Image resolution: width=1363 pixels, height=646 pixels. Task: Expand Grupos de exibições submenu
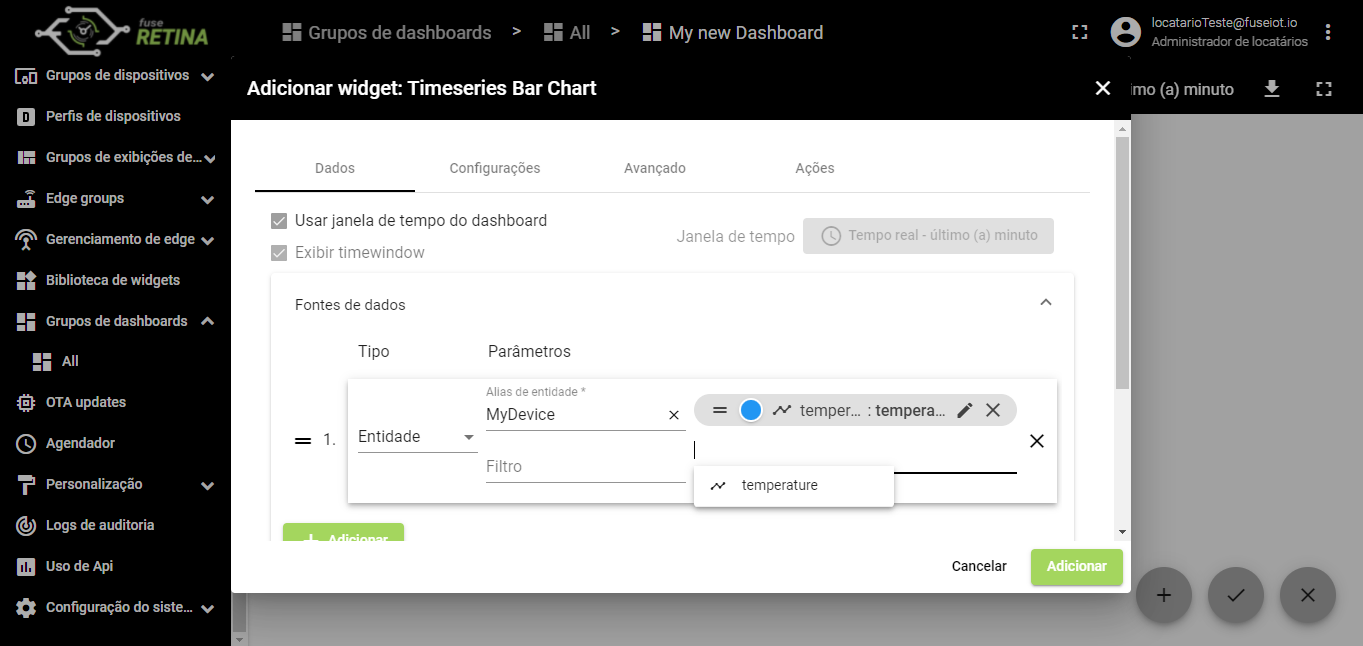click(x=210, y=158)
